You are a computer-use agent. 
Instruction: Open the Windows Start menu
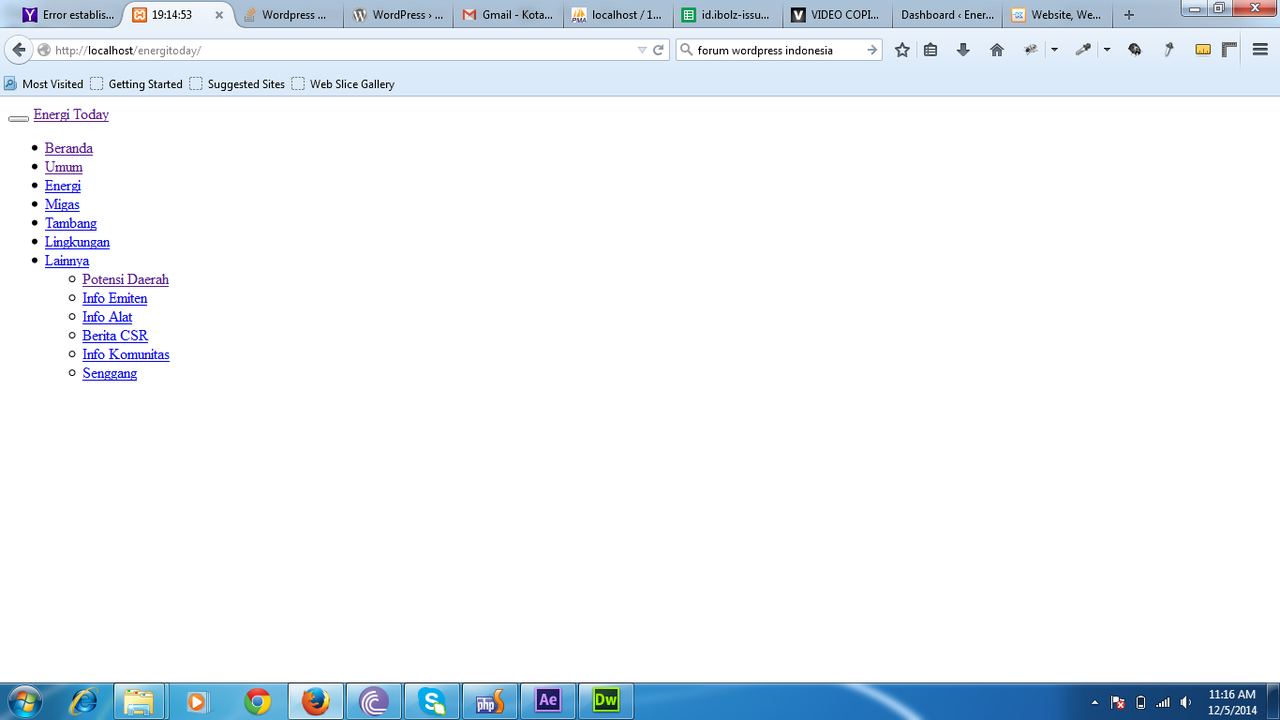(x=25, y=701)
